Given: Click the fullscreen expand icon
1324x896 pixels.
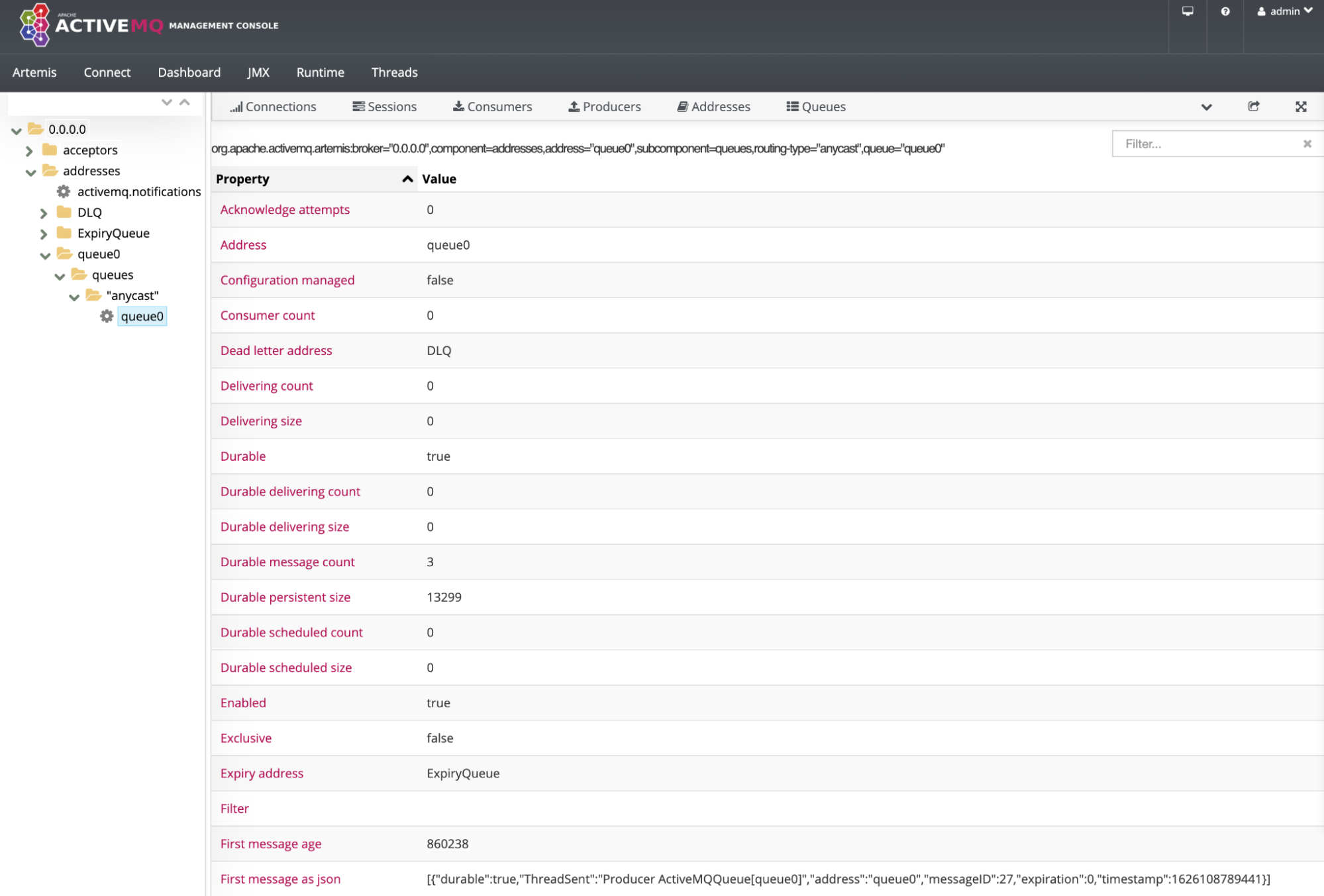Looking at the screenshot, I should tap(1301, 106).
